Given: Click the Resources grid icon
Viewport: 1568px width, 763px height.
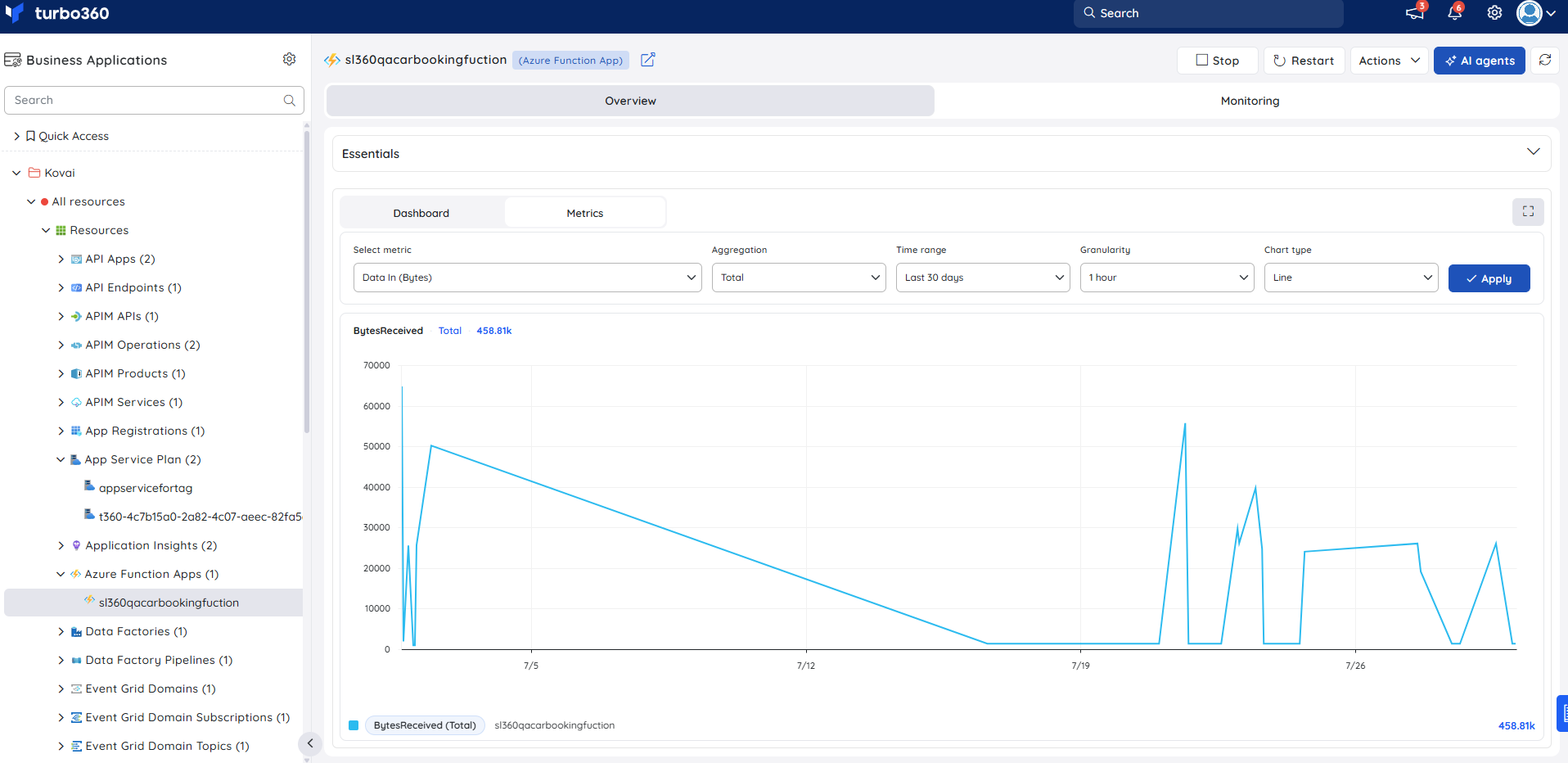Looking at the screenshot, I should [61, 230].
